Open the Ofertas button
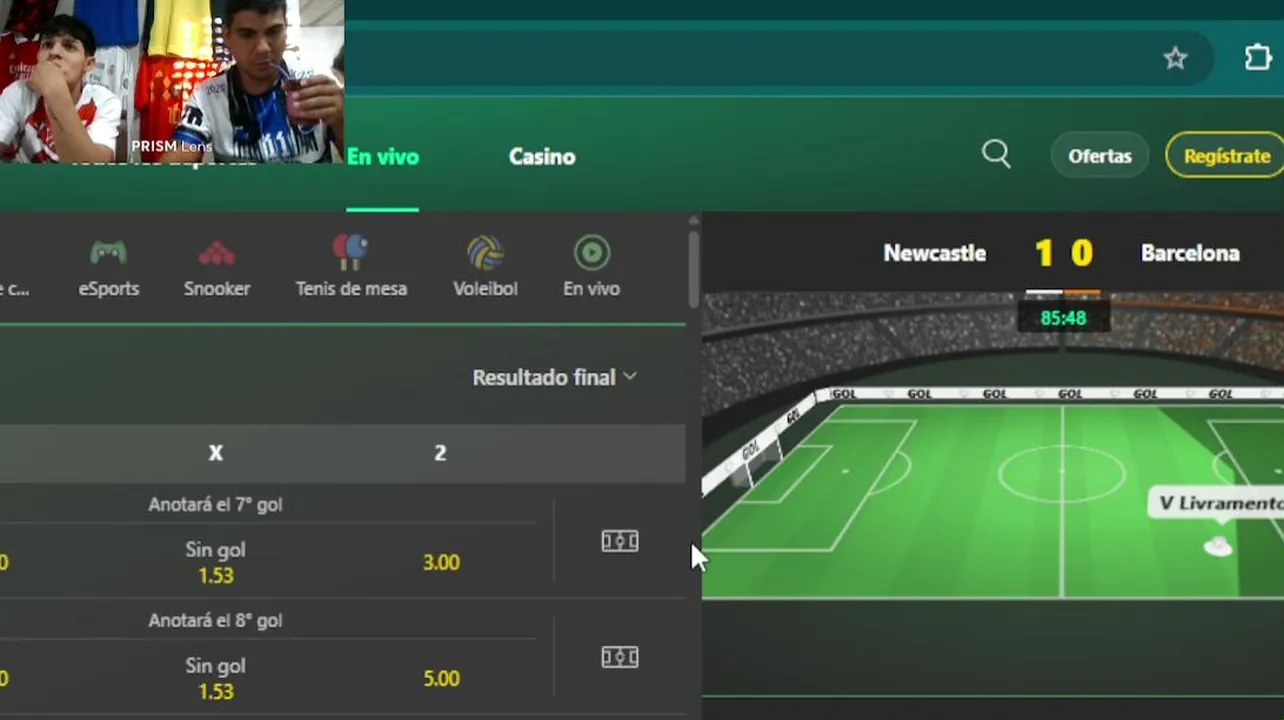 pyautogui.click(x=1100, y=156)
